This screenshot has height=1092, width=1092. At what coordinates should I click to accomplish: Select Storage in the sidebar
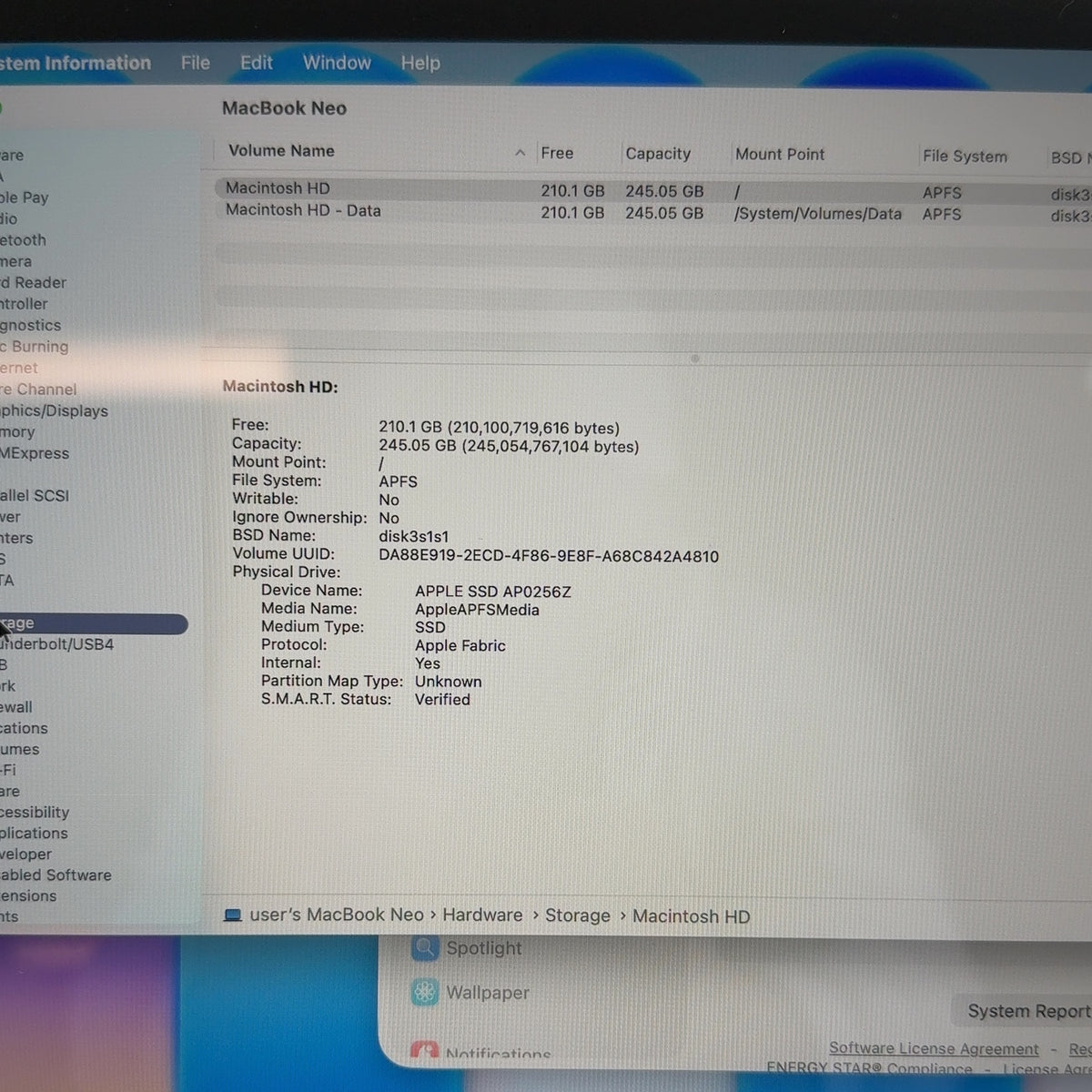pyautogui.click(x=94, y=623)
